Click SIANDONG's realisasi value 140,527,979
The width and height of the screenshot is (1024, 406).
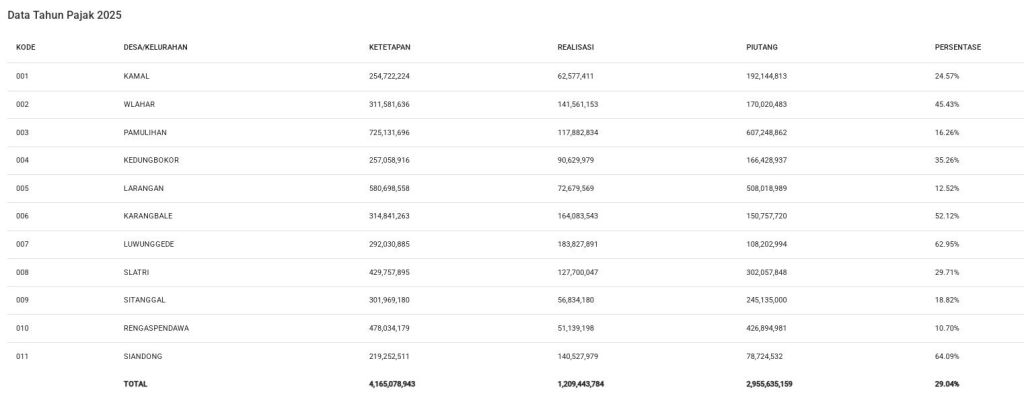[x=577, y=356]
